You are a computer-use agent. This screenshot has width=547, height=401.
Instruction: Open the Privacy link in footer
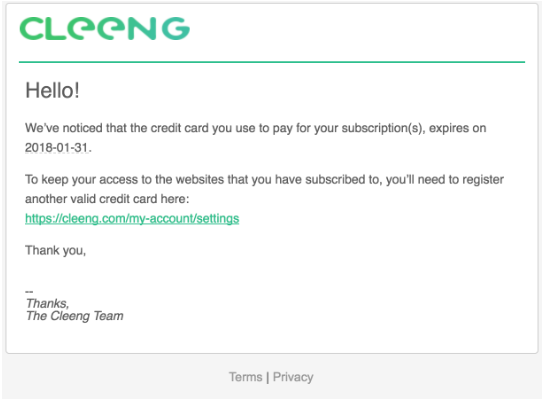(293, 377)
